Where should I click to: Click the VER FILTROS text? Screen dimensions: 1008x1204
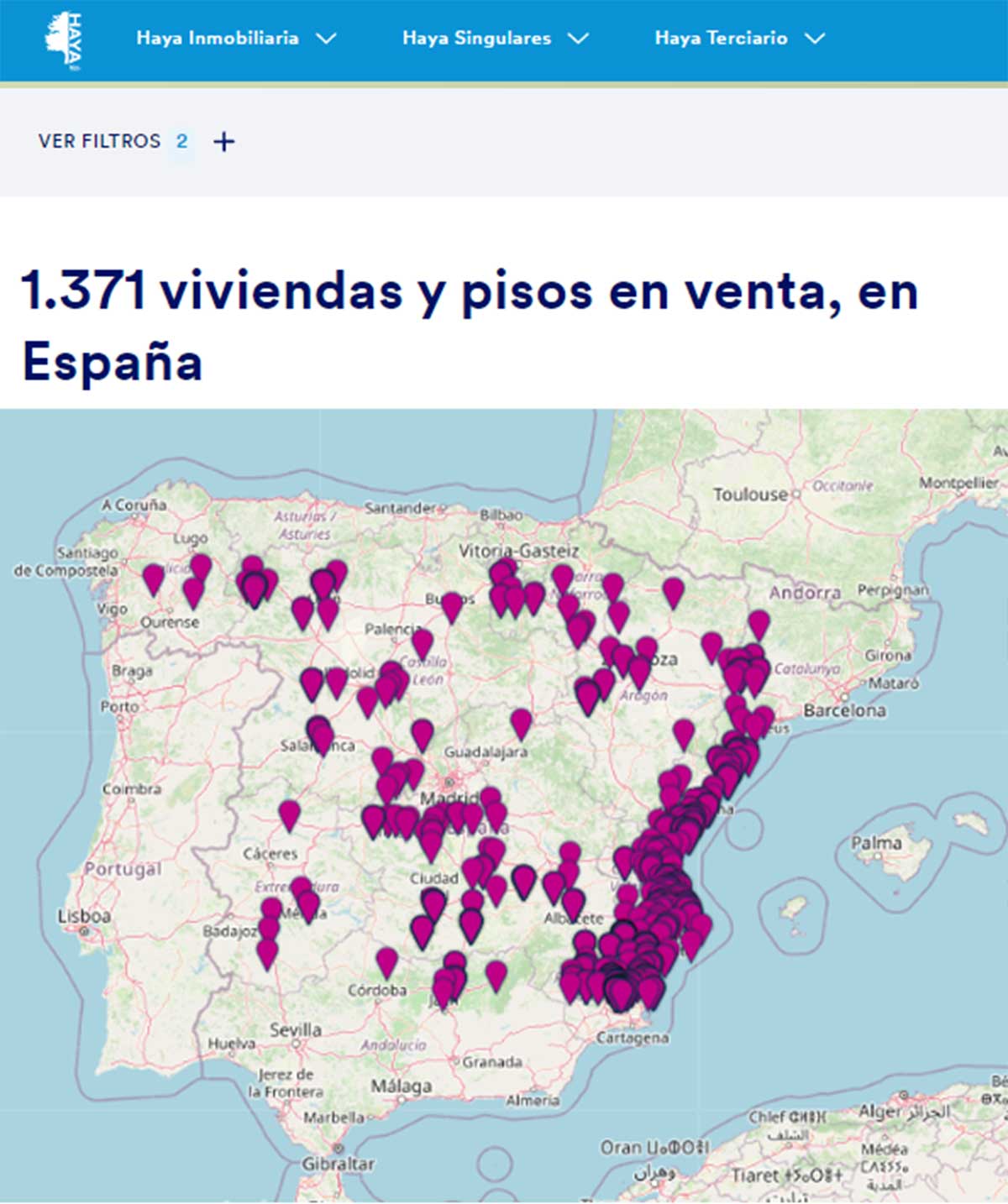[99, 141]
